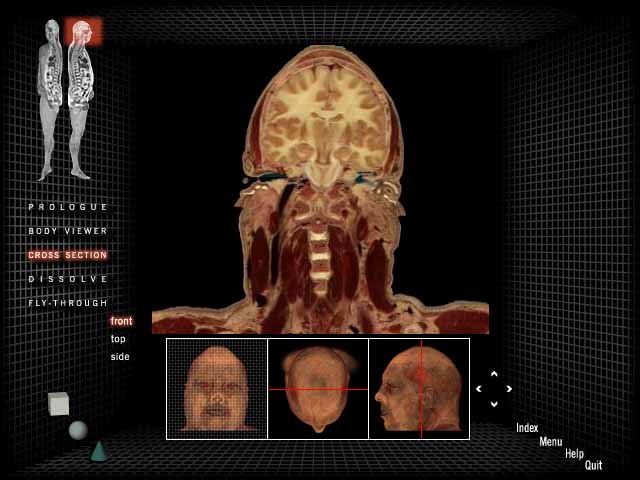Quit the application
640x480 pixels.
coord(593,465)
